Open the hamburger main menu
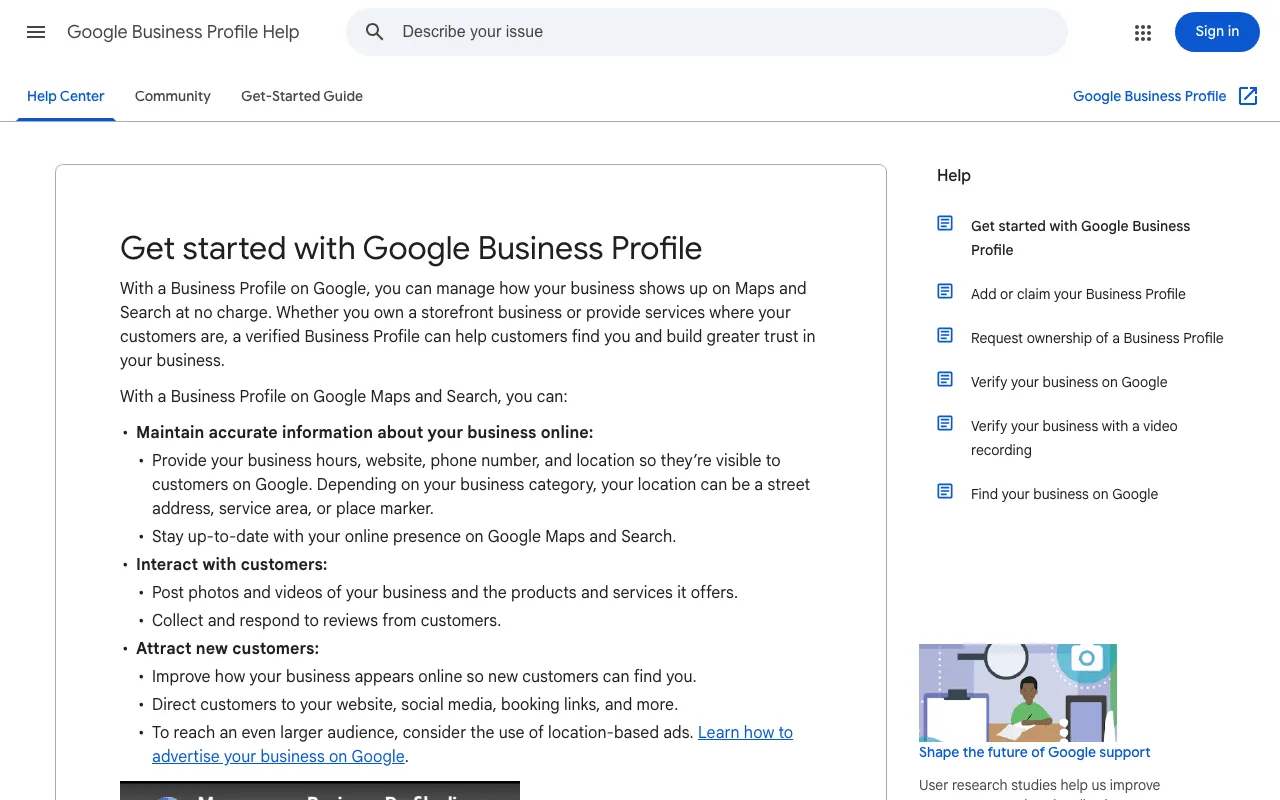 [36, 32]
